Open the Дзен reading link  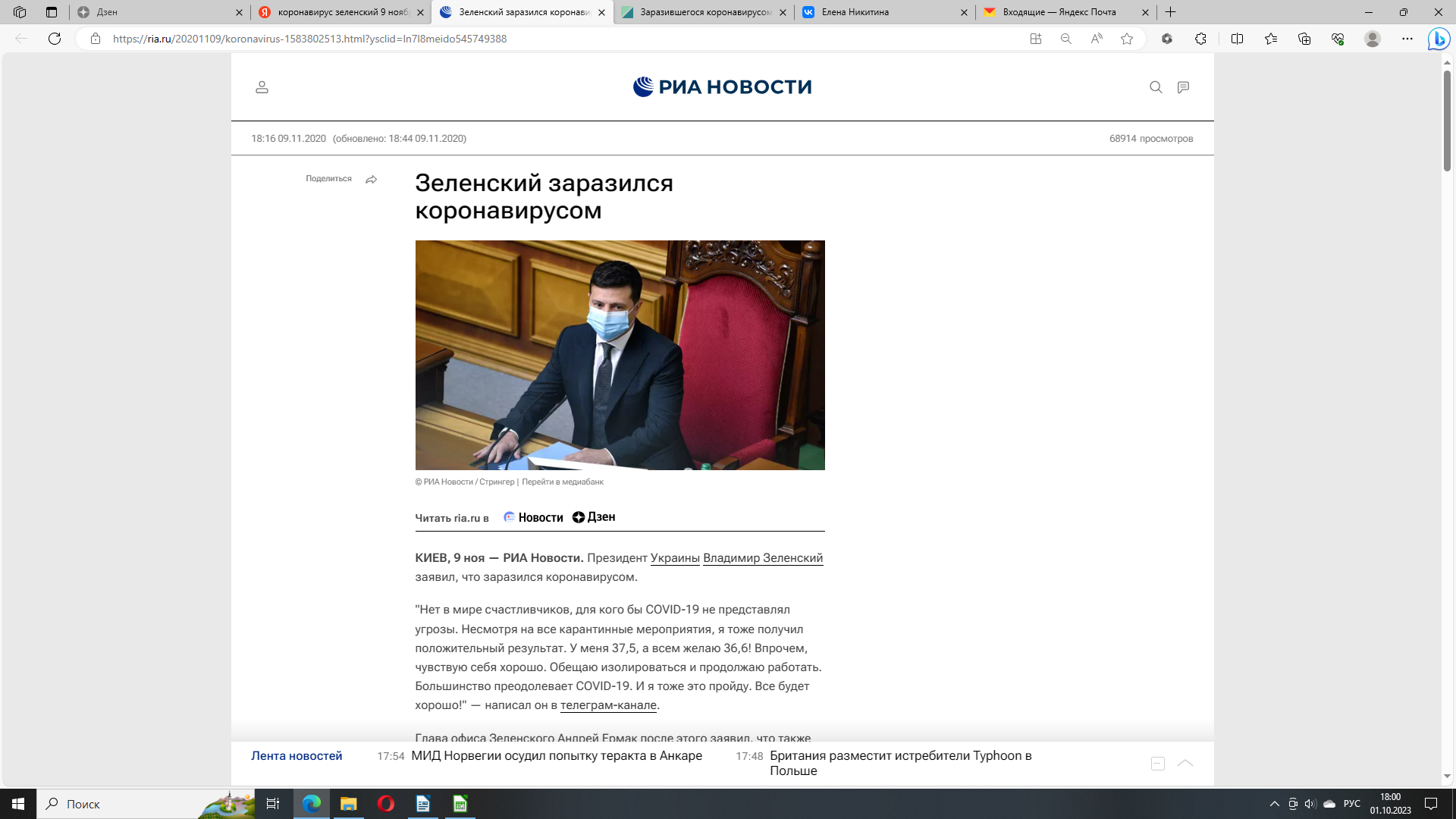point(594,517)
